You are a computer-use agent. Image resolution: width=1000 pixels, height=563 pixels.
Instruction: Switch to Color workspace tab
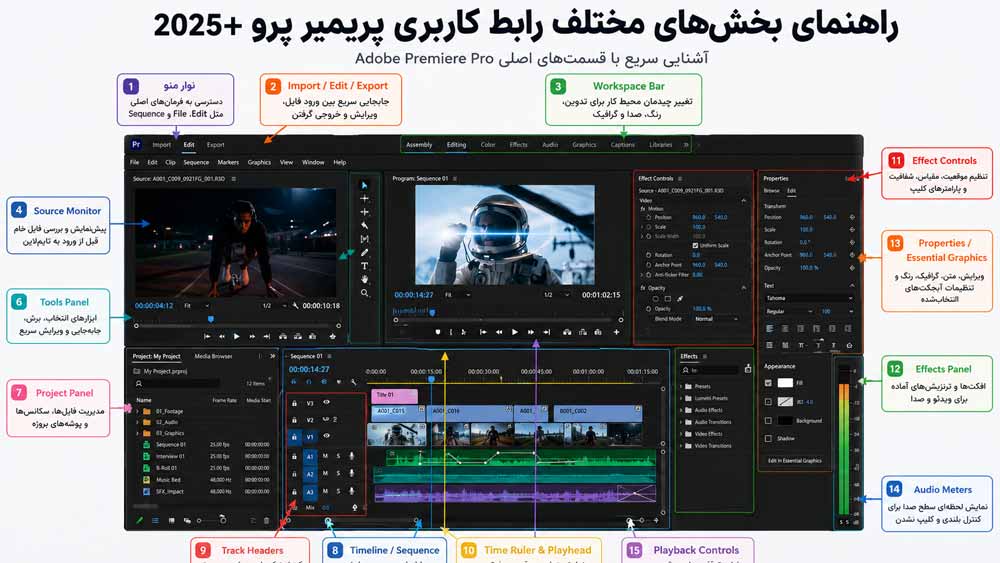point(488,145)
